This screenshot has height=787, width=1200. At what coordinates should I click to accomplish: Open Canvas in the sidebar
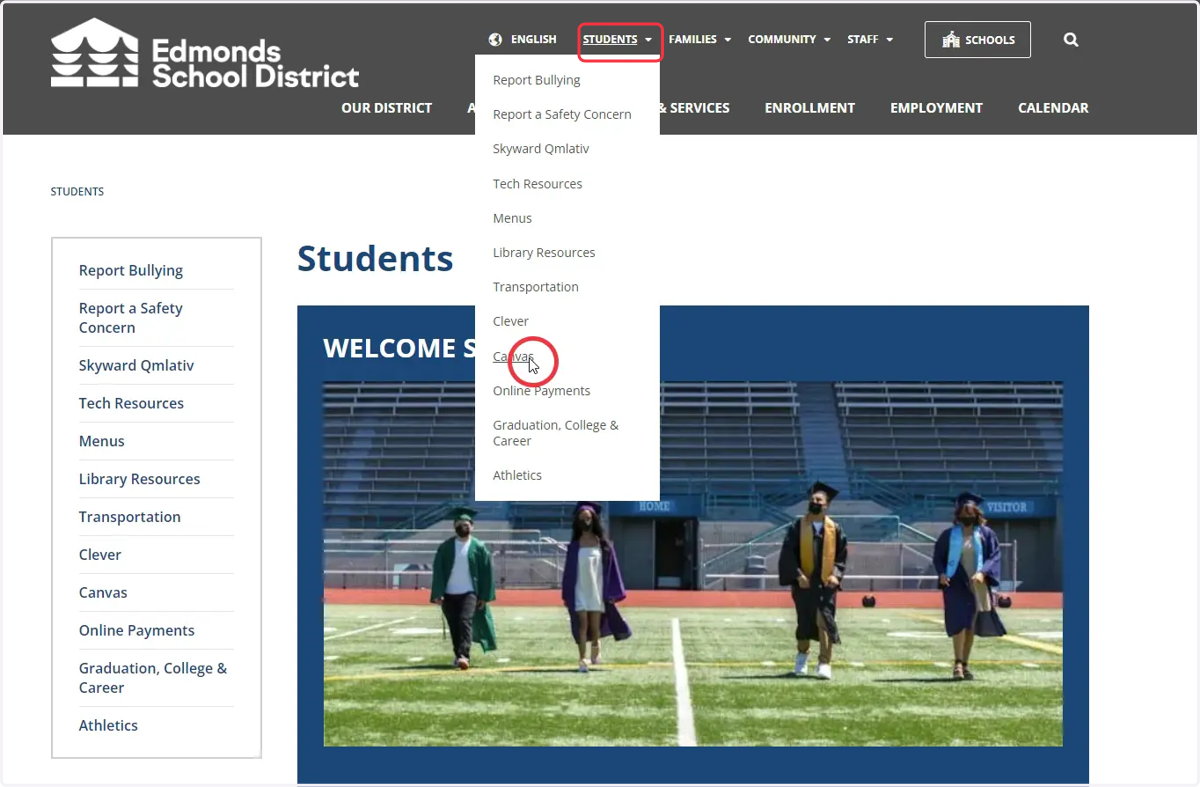pos(103,593)
